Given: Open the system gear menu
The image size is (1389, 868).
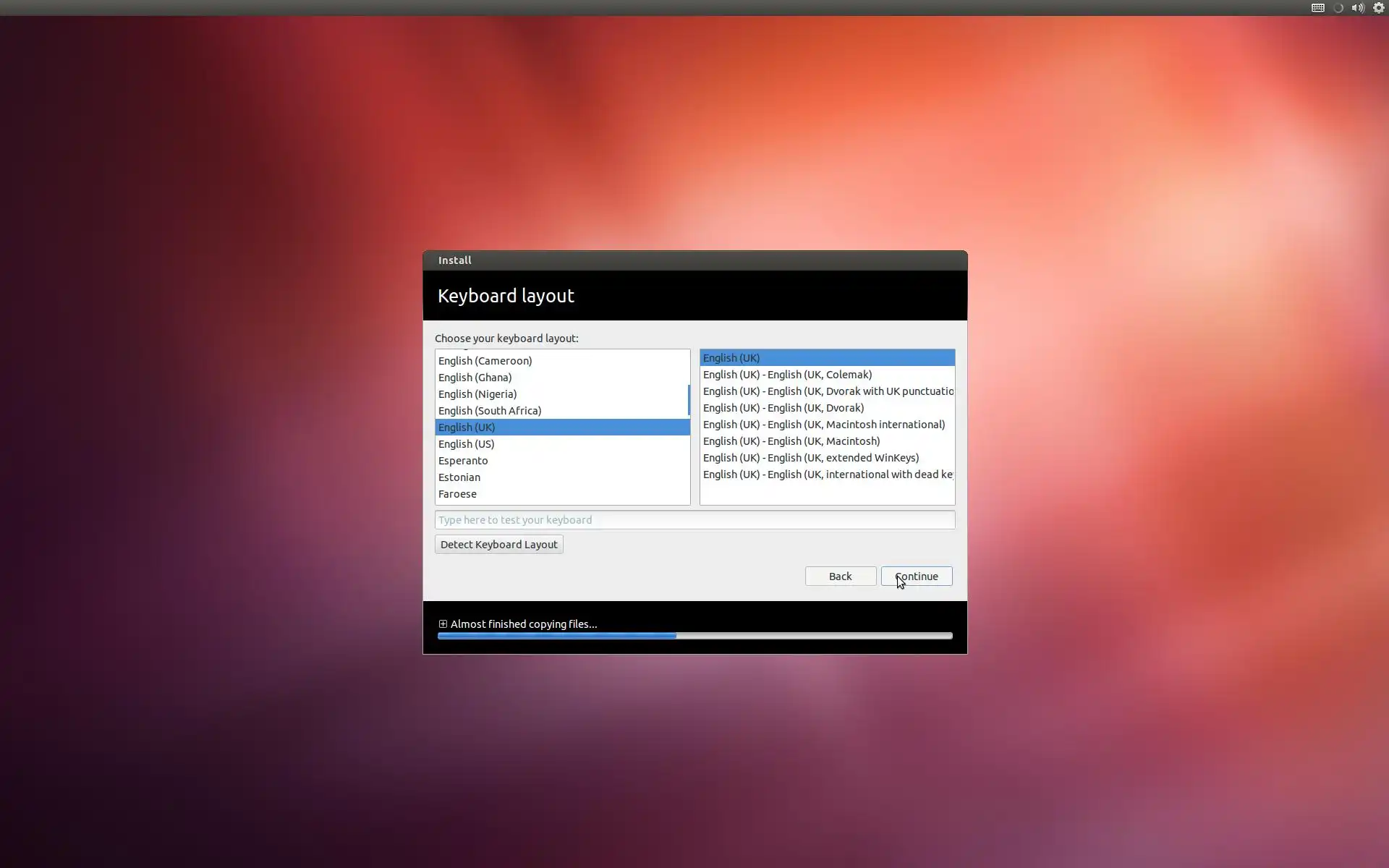Looking at the screenshot, I should click(1378, 8).
